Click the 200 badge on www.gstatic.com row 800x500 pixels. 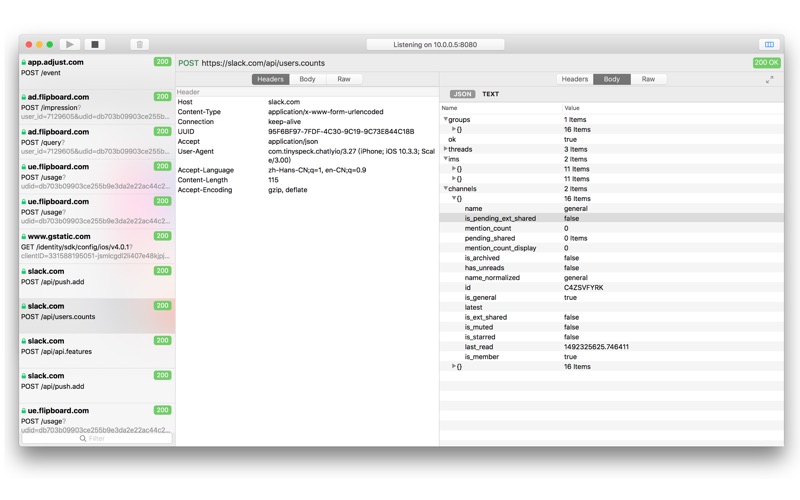pos(162,236)
